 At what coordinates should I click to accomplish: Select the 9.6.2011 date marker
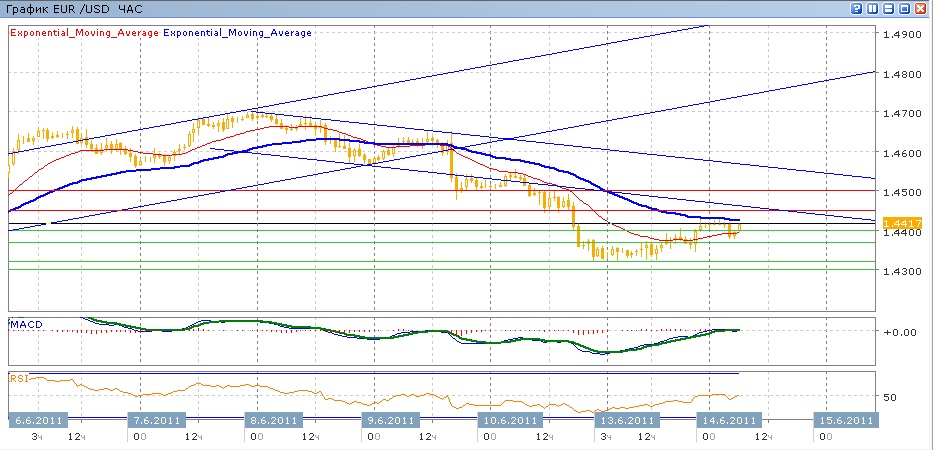(391, 420)
